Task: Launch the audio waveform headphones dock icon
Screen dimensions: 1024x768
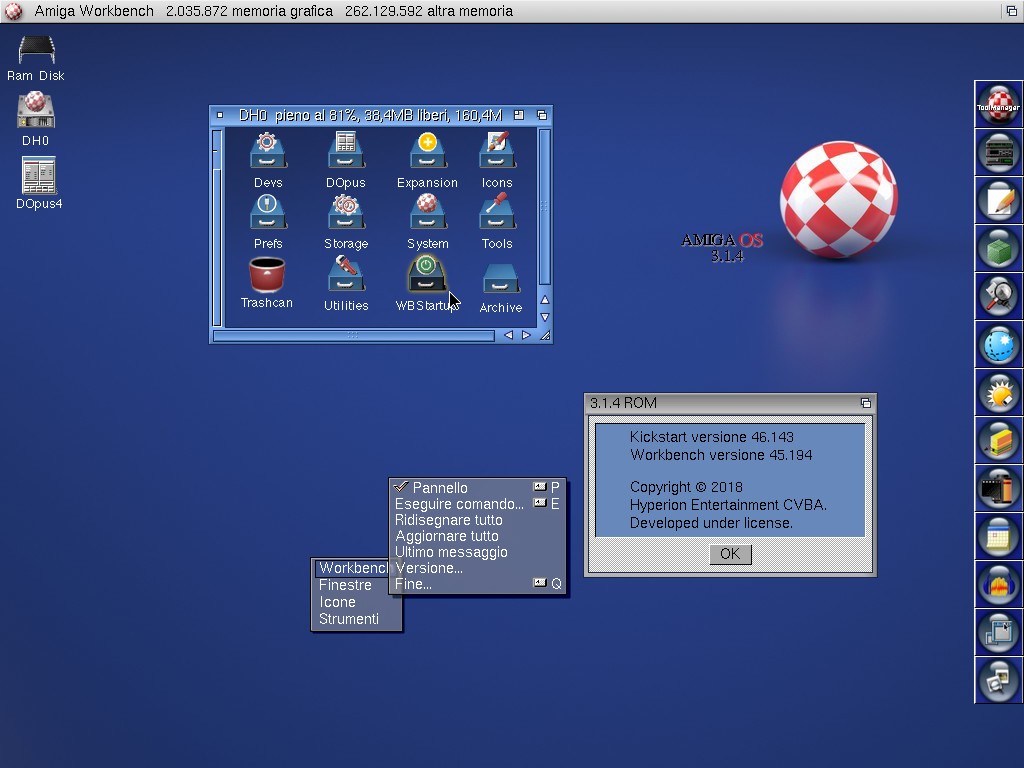Action: coord(999,584)
